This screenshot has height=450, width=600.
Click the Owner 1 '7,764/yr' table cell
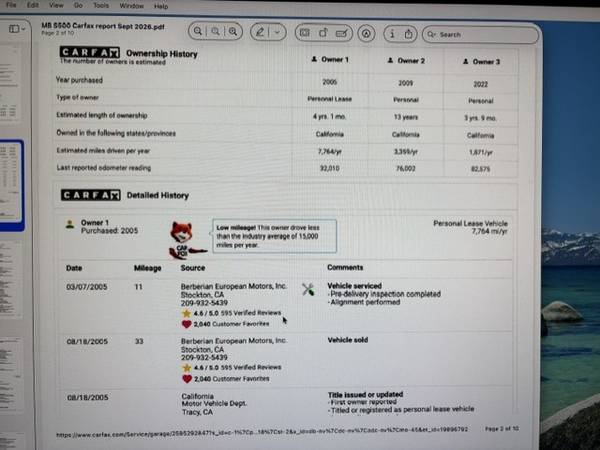click(x=329, y=152)
